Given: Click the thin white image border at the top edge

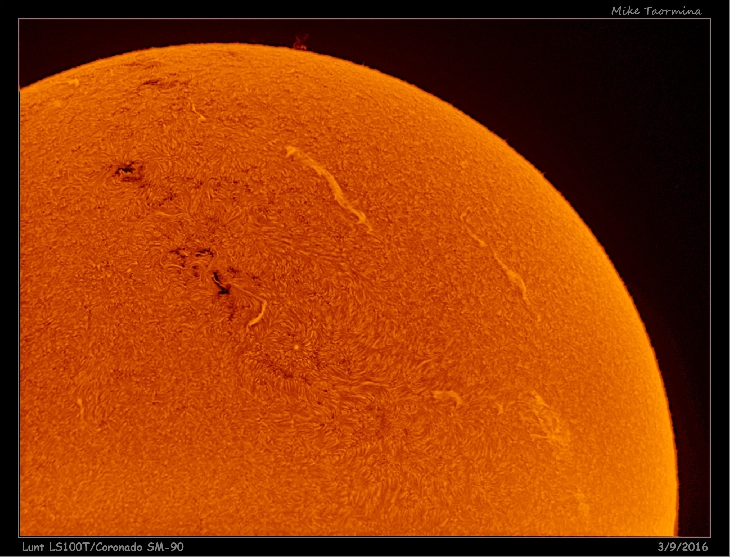Looking at the screenshot, I should point(365,19).
